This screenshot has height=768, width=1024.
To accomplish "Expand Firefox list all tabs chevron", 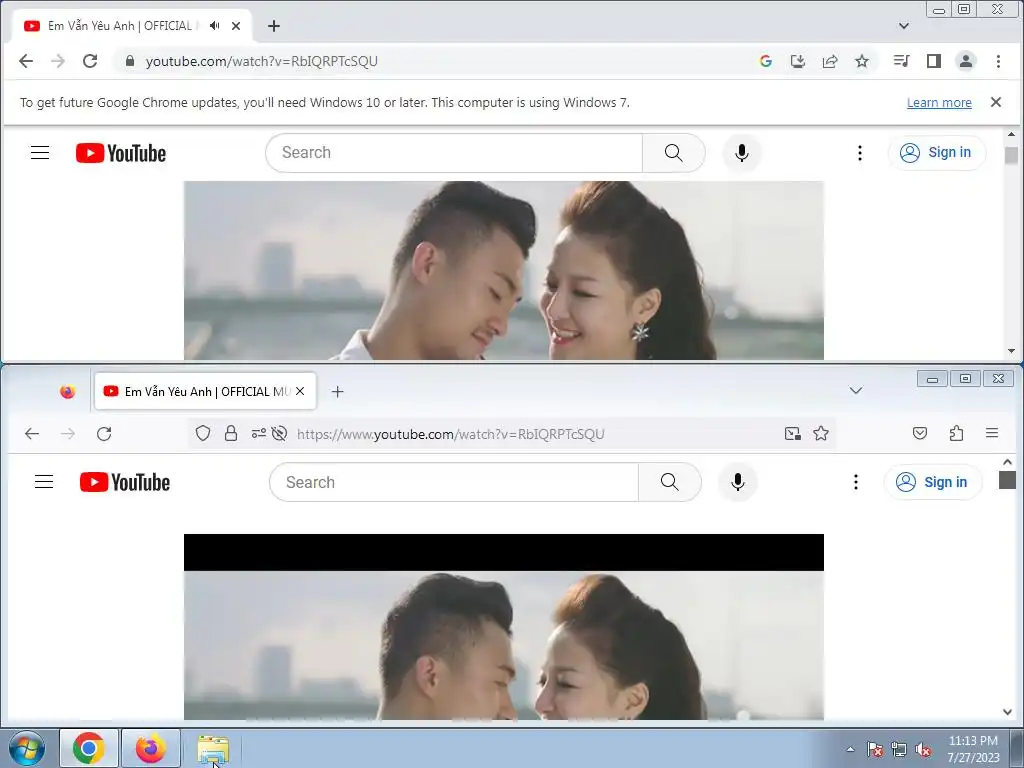I will coord(856,391).
